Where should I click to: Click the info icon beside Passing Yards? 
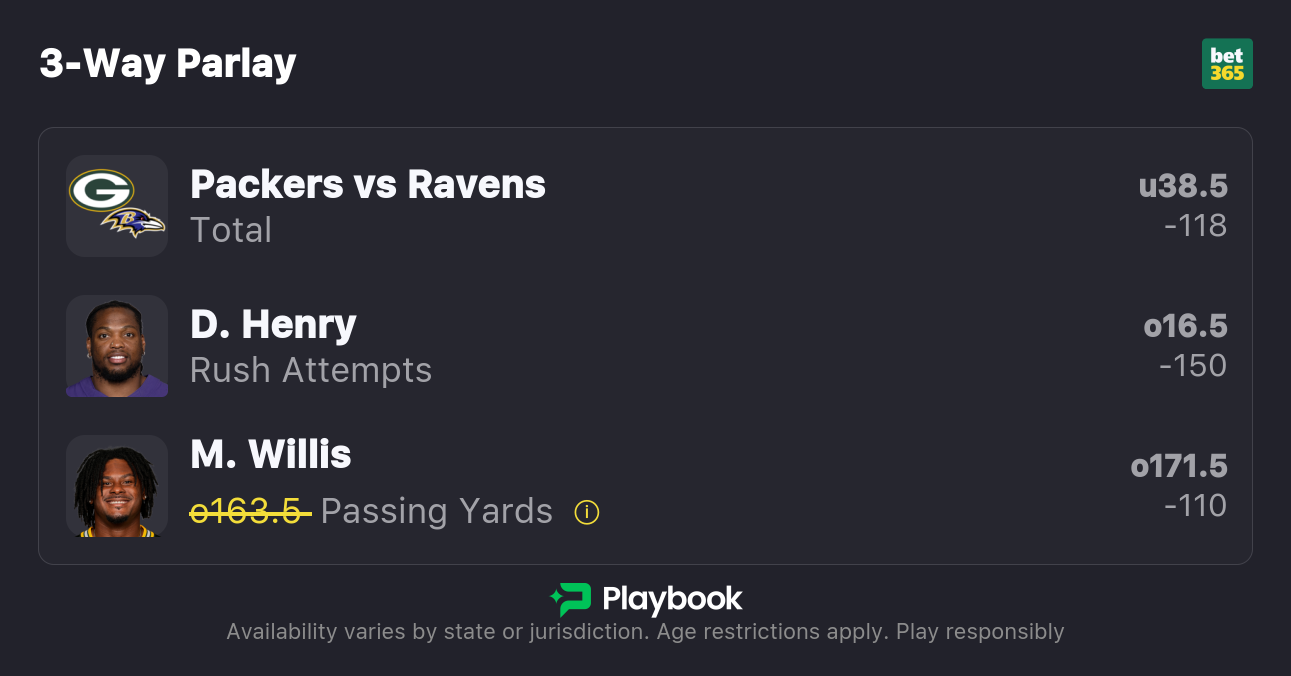[587, 512]
